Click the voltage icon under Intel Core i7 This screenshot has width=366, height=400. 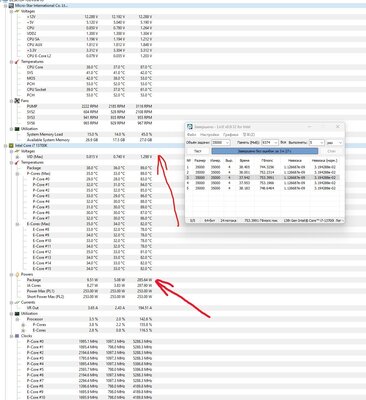[17, 151]
